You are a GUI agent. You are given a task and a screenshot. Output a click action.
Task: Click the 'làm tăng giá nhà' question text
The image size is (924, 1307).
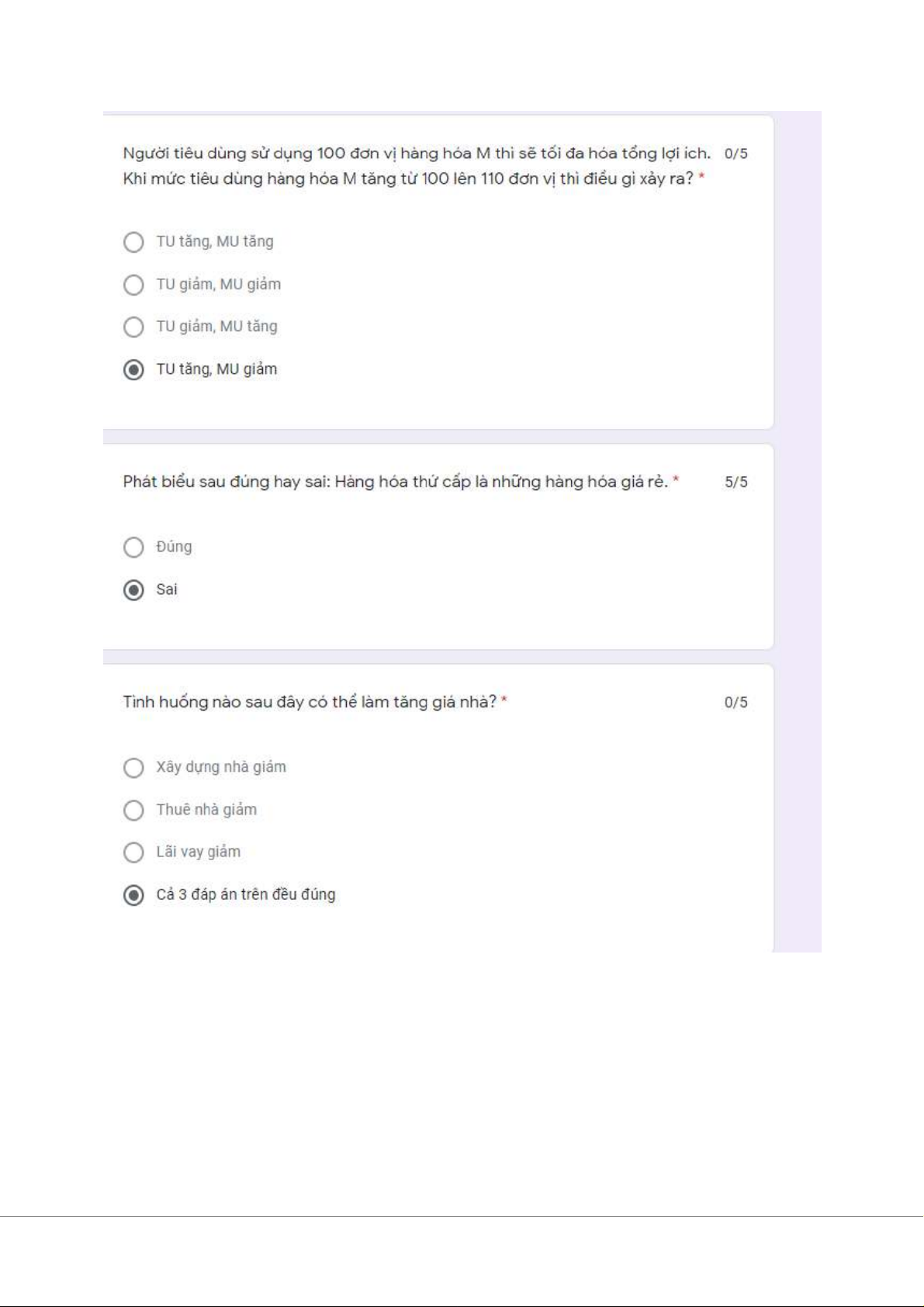310,702
